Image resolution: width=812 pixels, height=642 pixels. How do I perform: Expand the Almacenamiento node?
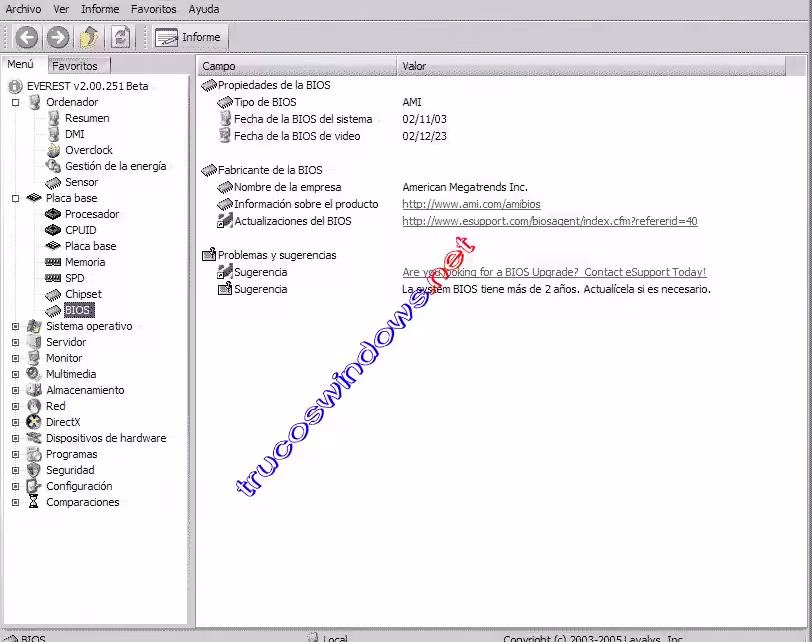click(x=16, y=390)
